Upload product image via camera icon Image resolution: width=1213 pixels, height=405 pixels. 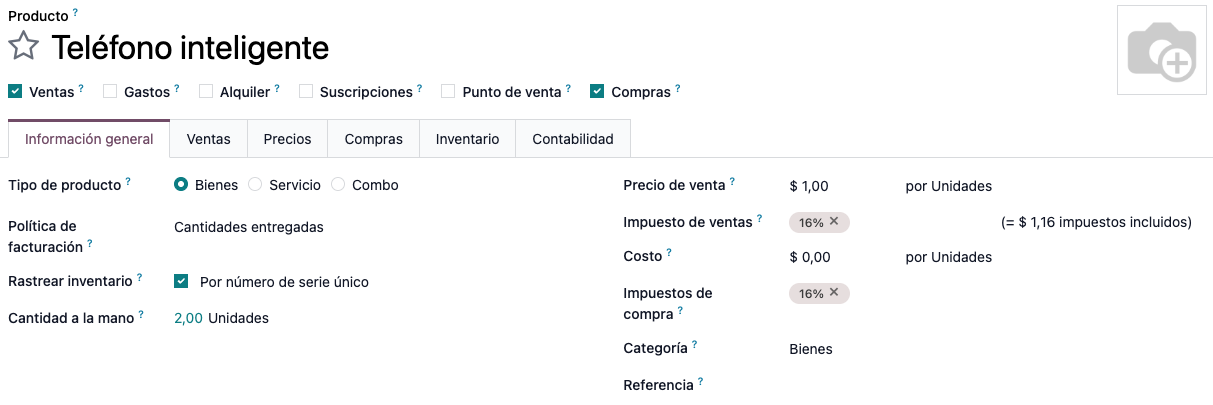[x=1161, y=51]
